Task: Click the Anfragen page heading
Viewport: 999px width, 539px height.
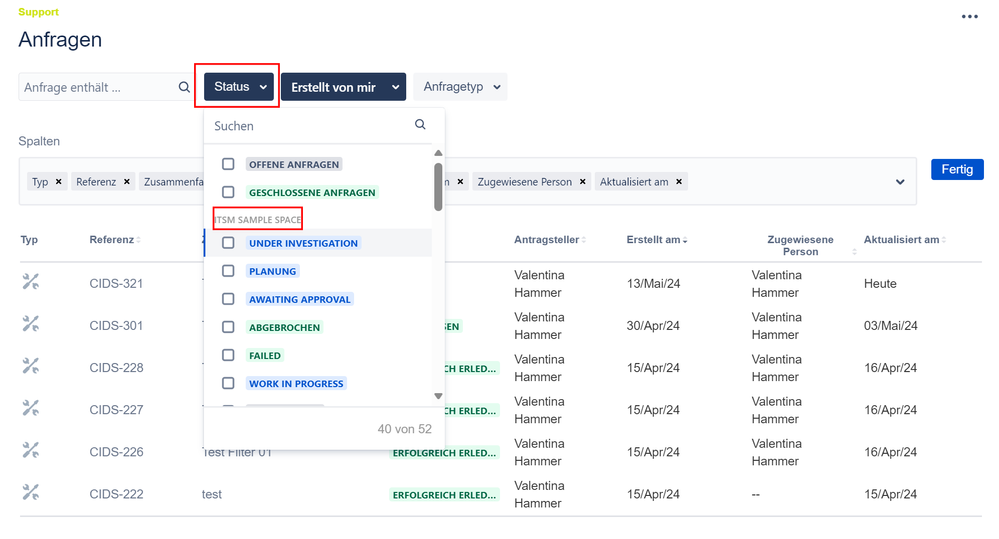Action: click(x=60, y=40)
